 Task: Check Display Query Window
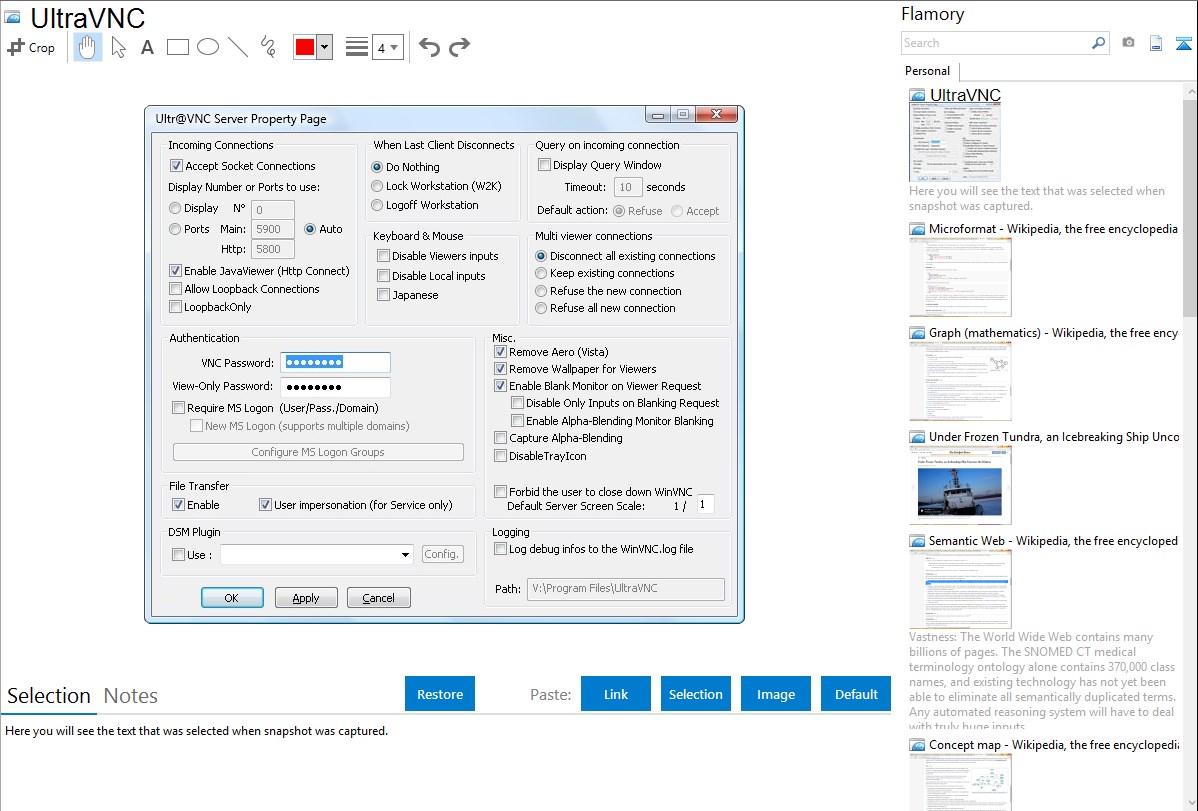(x=545, y=165)
